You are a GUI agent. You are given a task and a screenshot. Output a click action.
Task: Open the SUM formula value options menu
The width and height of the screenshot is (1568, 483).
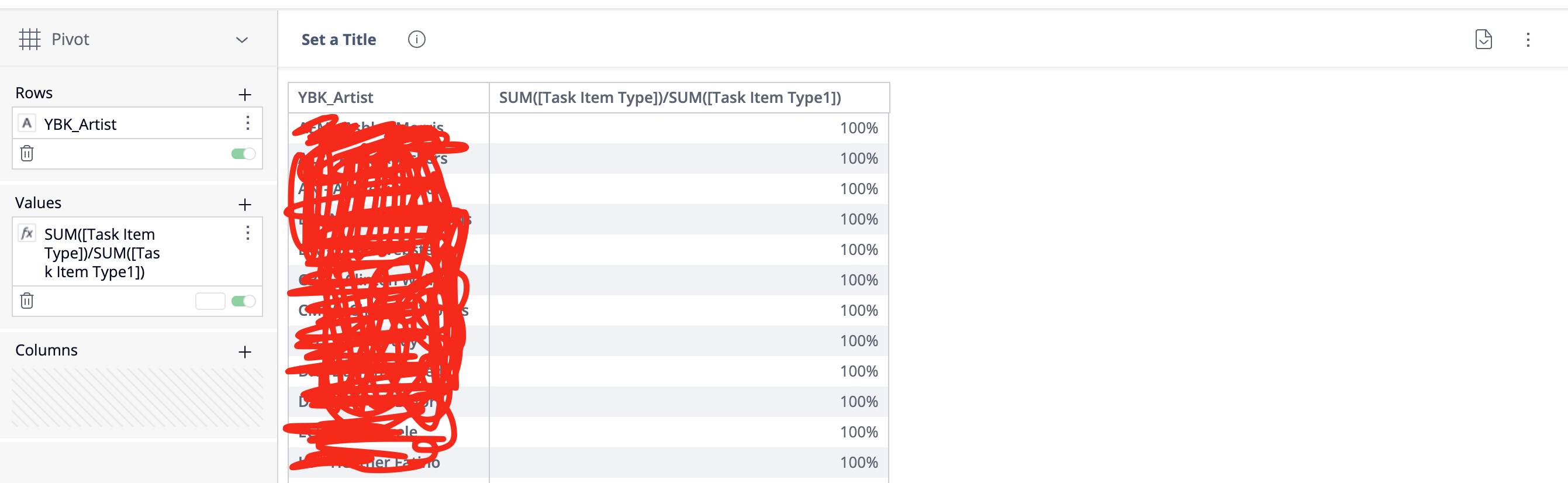pos(248,233)
